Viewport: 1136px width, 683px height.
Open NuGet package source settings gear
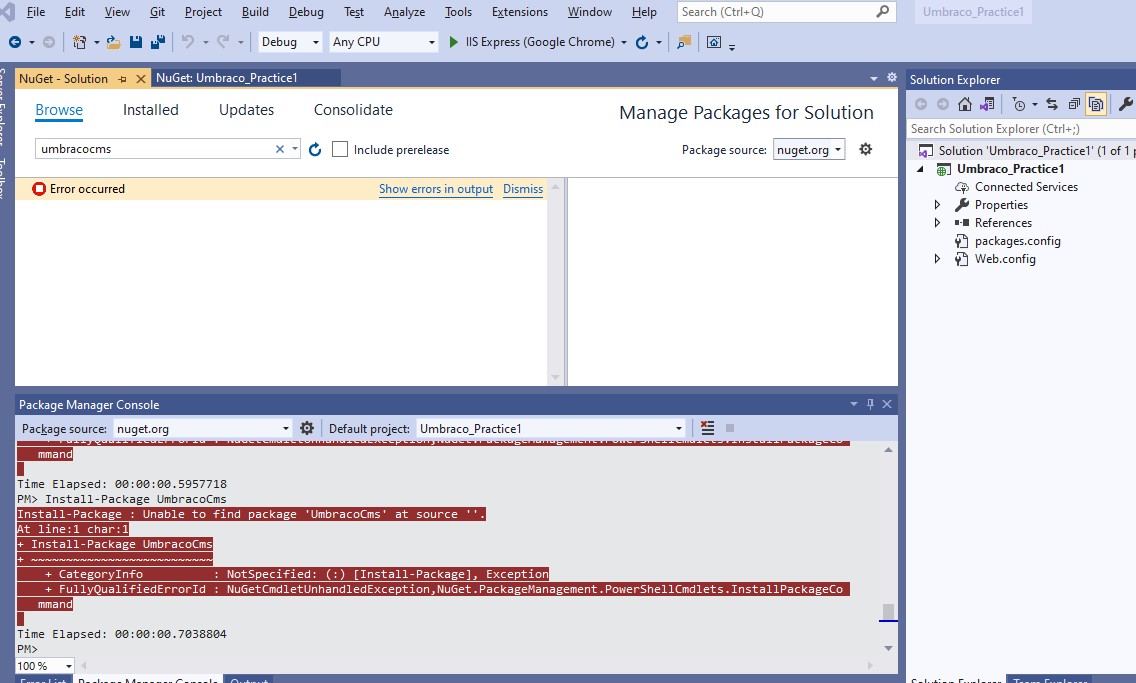866,149
